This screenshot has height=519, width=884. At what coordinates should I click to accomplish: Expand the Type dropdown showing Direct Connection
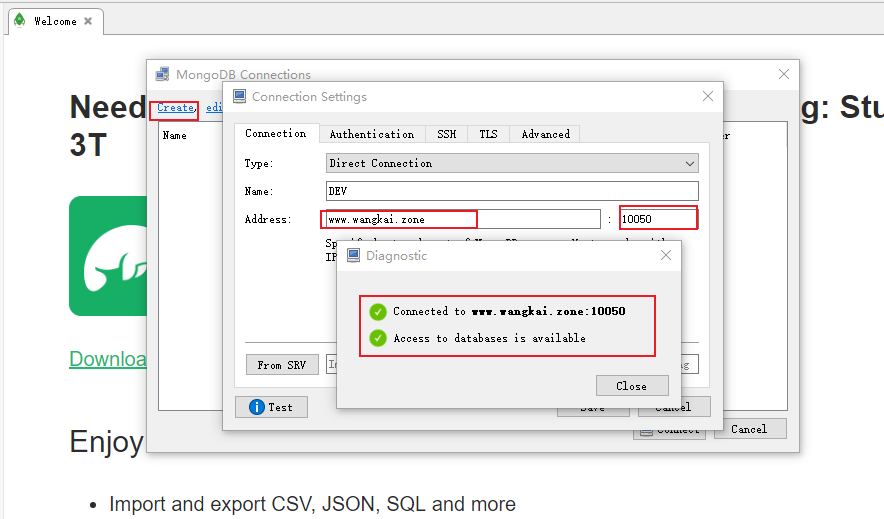512,163
